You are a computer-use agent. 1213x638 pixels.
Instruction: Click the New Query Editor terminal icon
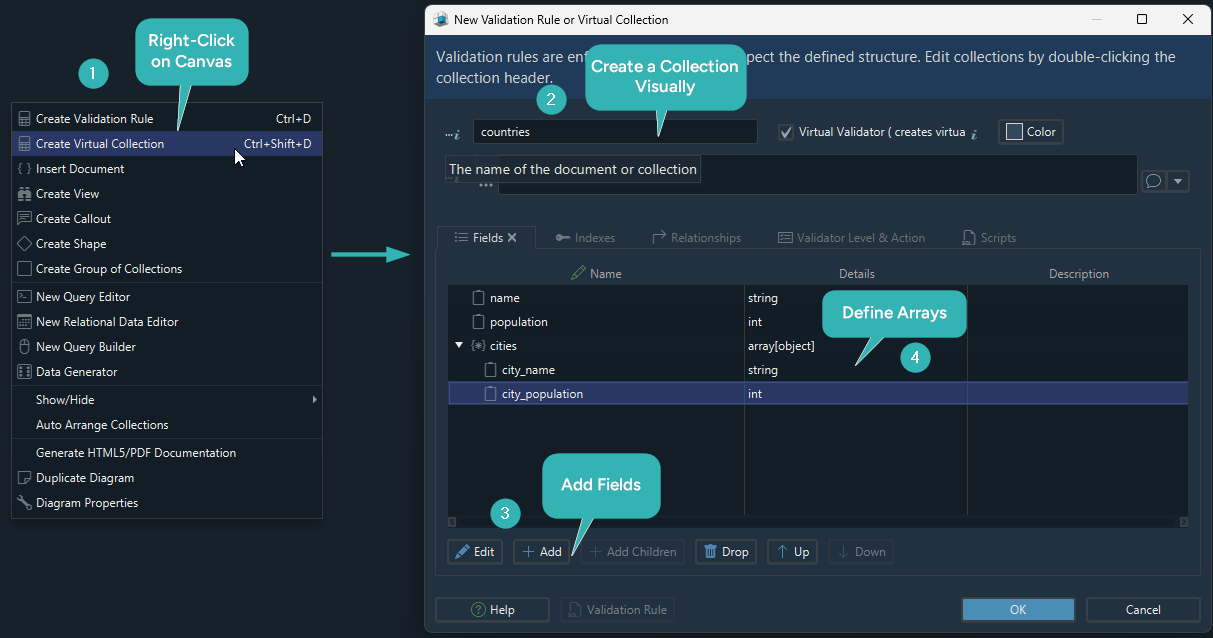pos(24,297)
